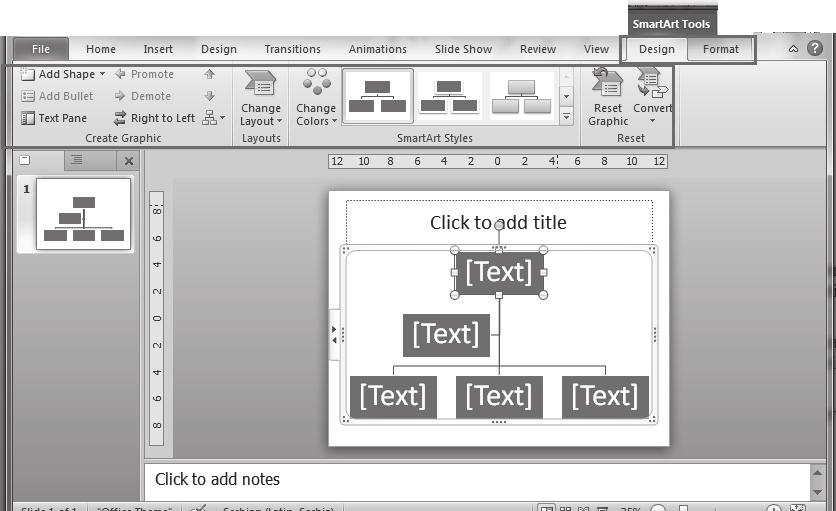The image size is (836, 511).
Task: Open text pane via left edge arrows
Action: 334,335
